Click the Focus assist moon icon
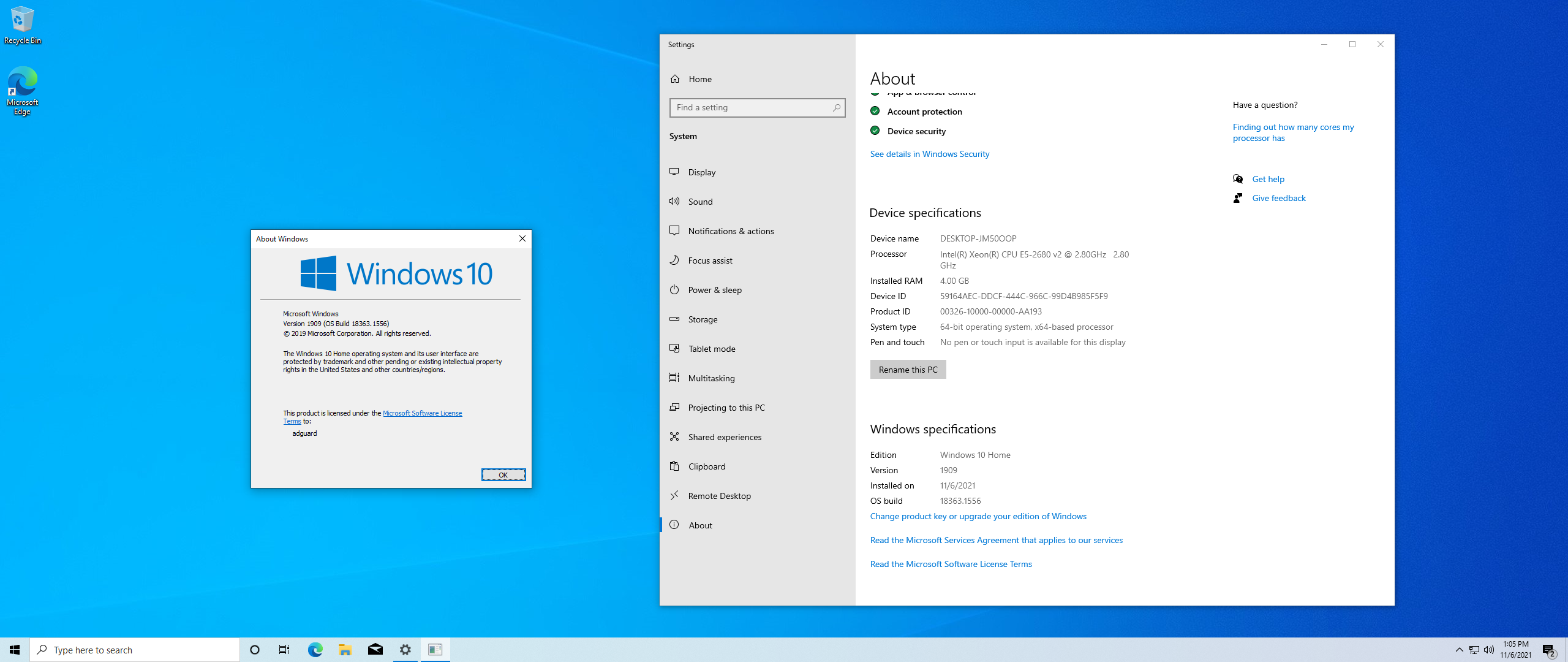This screenshot has width=1568, height=662. click(674, 260)
